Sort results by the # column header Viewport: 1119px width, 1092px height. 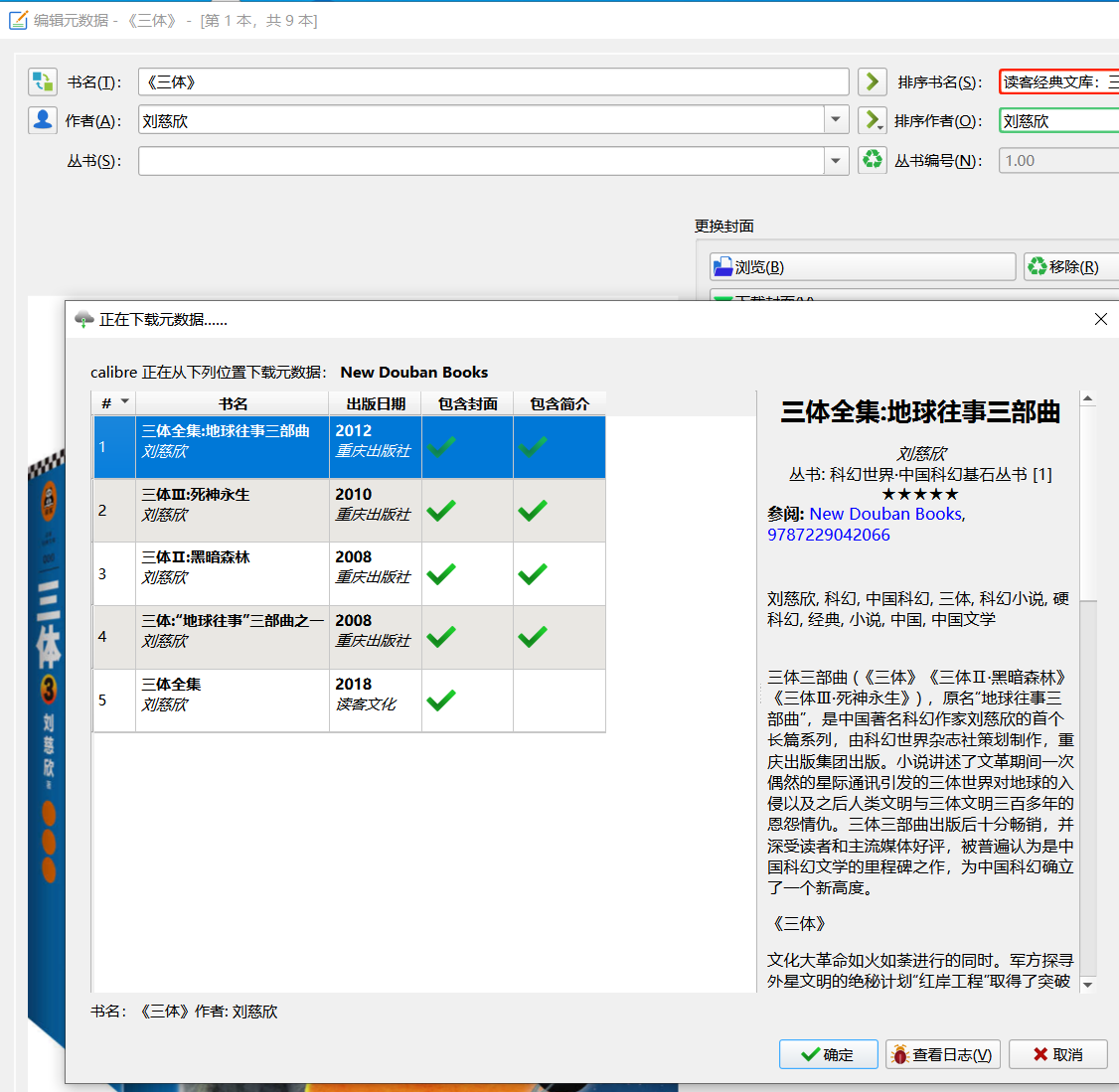[113, 403]
